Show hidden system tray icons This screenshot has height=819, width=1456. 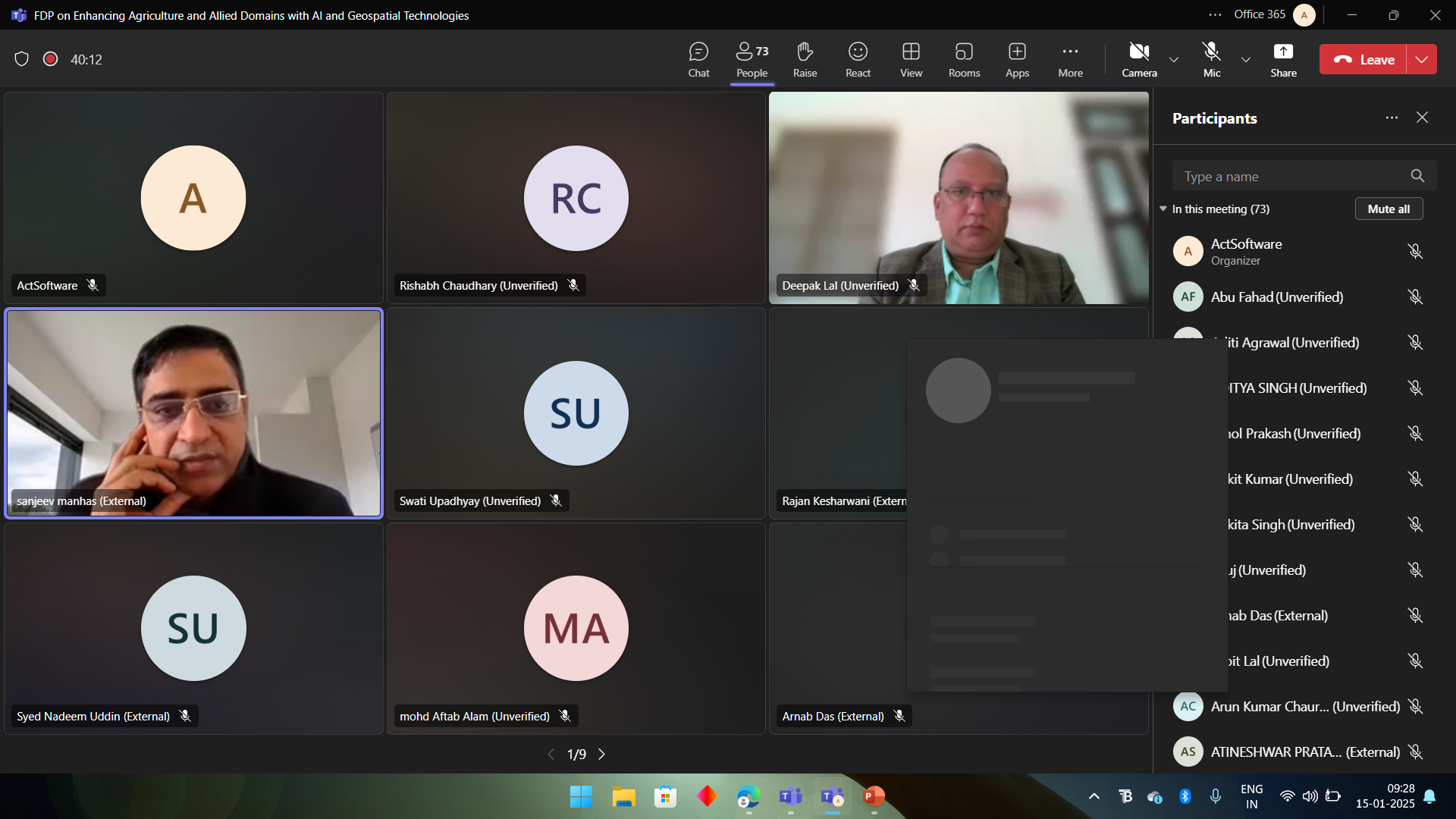[x=1094, y=796]
